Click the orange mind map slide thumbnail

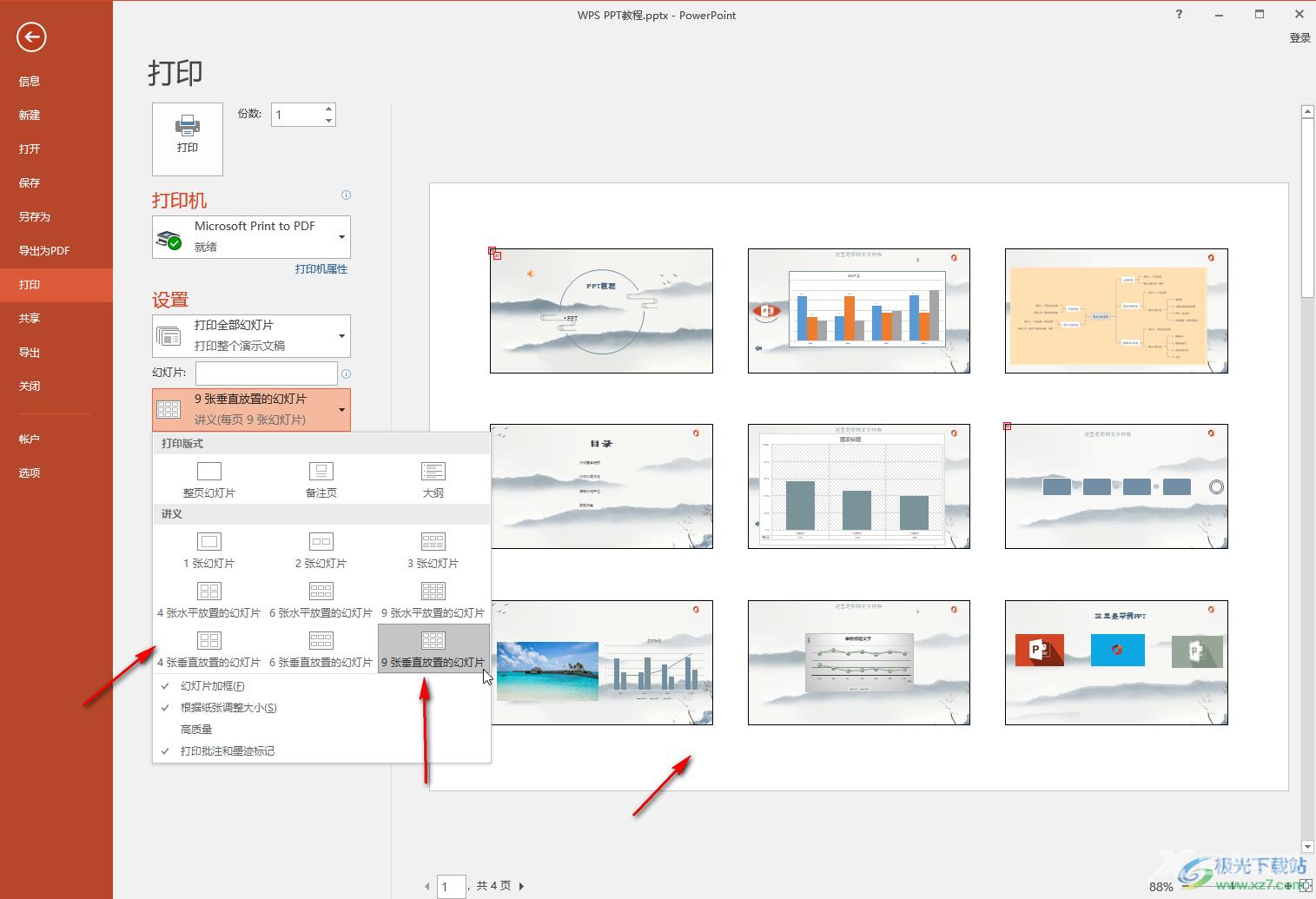[1116, 311]
